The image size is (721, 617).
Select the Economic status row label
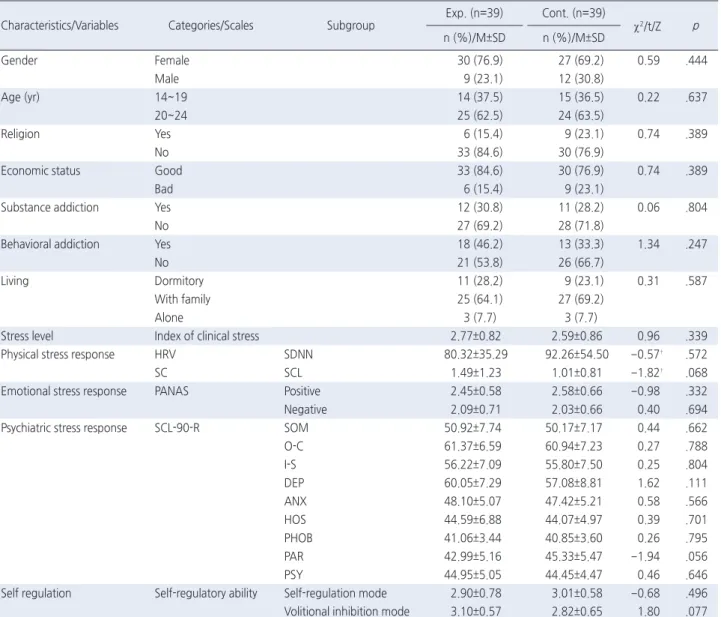click(x=40, y=171)
